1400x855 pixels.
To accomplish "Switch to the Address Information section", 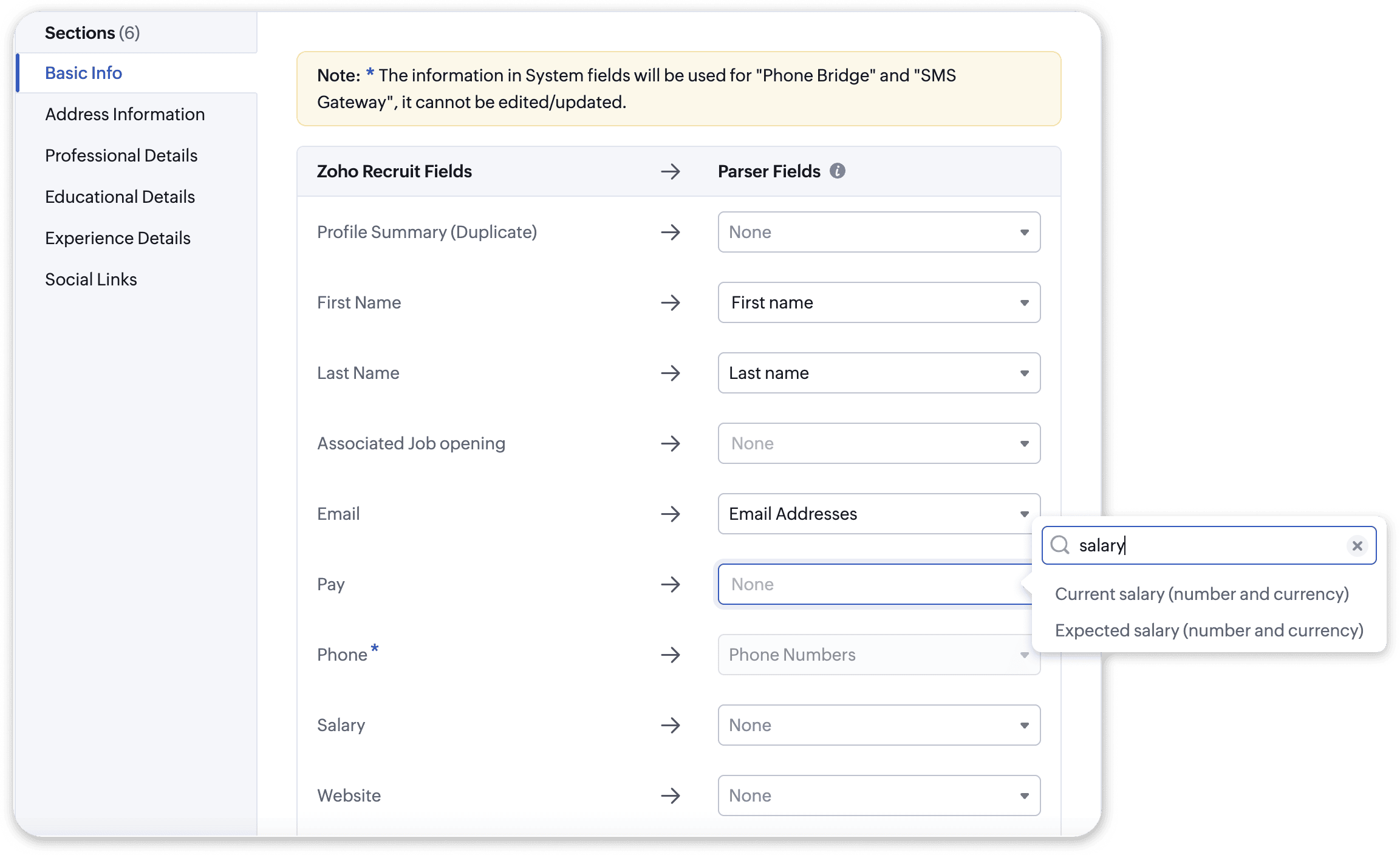I will pos(125,114).
